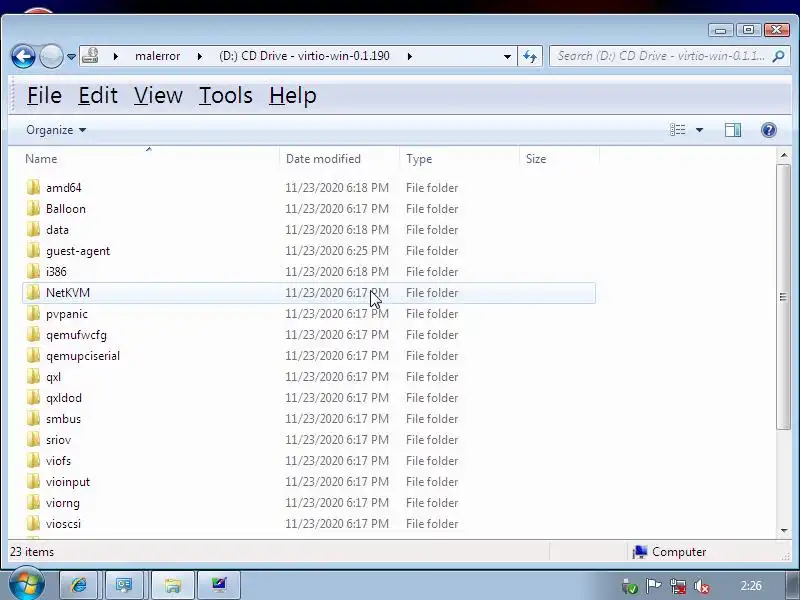Click the vioscsi folder name

pos(63,524)
